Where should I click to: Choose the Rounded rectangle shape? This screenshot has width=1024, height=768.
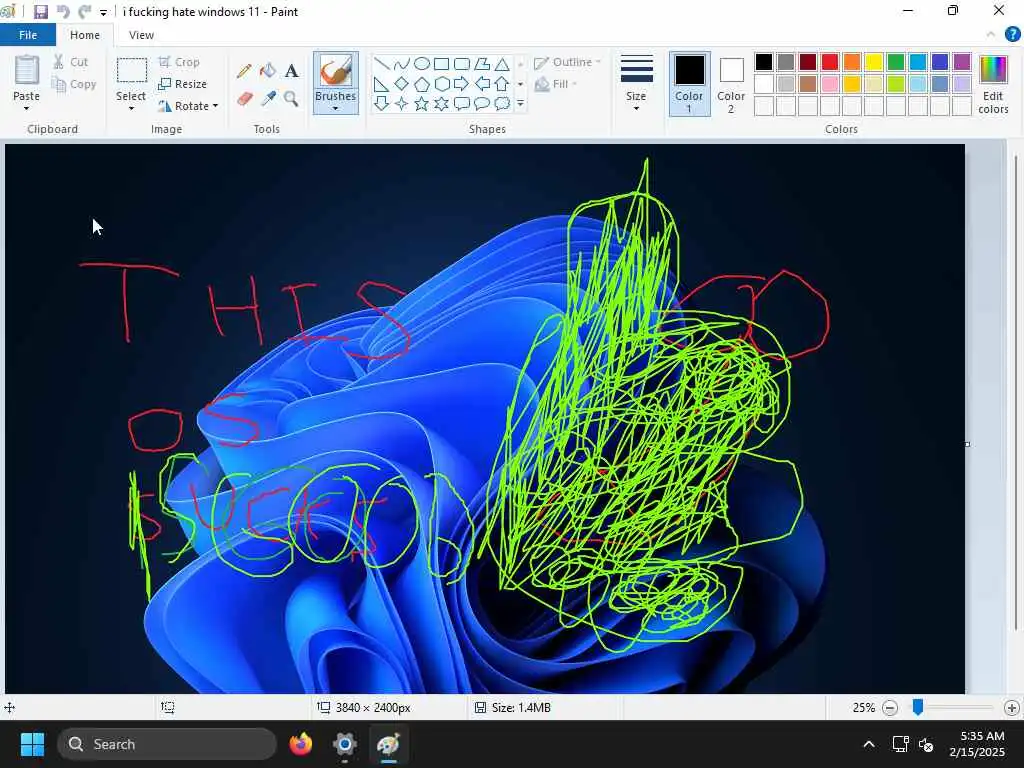point(462,63)
